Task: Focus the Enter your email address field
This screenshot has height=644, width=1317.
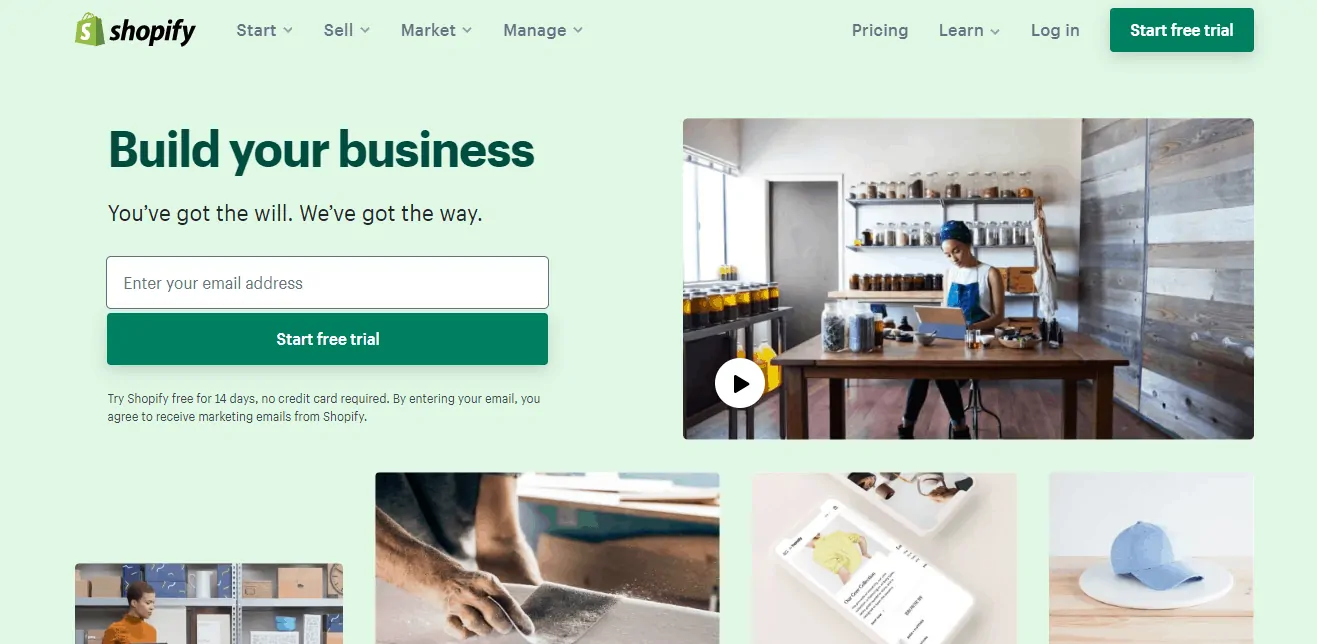Action: point(327,283)
